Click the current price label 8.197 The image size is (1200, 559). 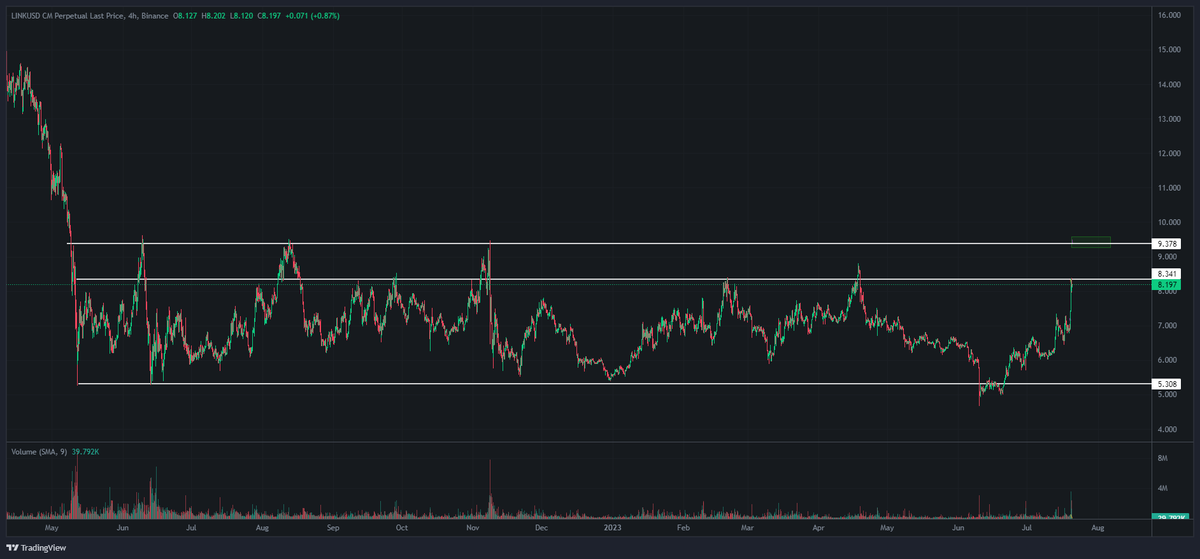(x=1168, y=284)
